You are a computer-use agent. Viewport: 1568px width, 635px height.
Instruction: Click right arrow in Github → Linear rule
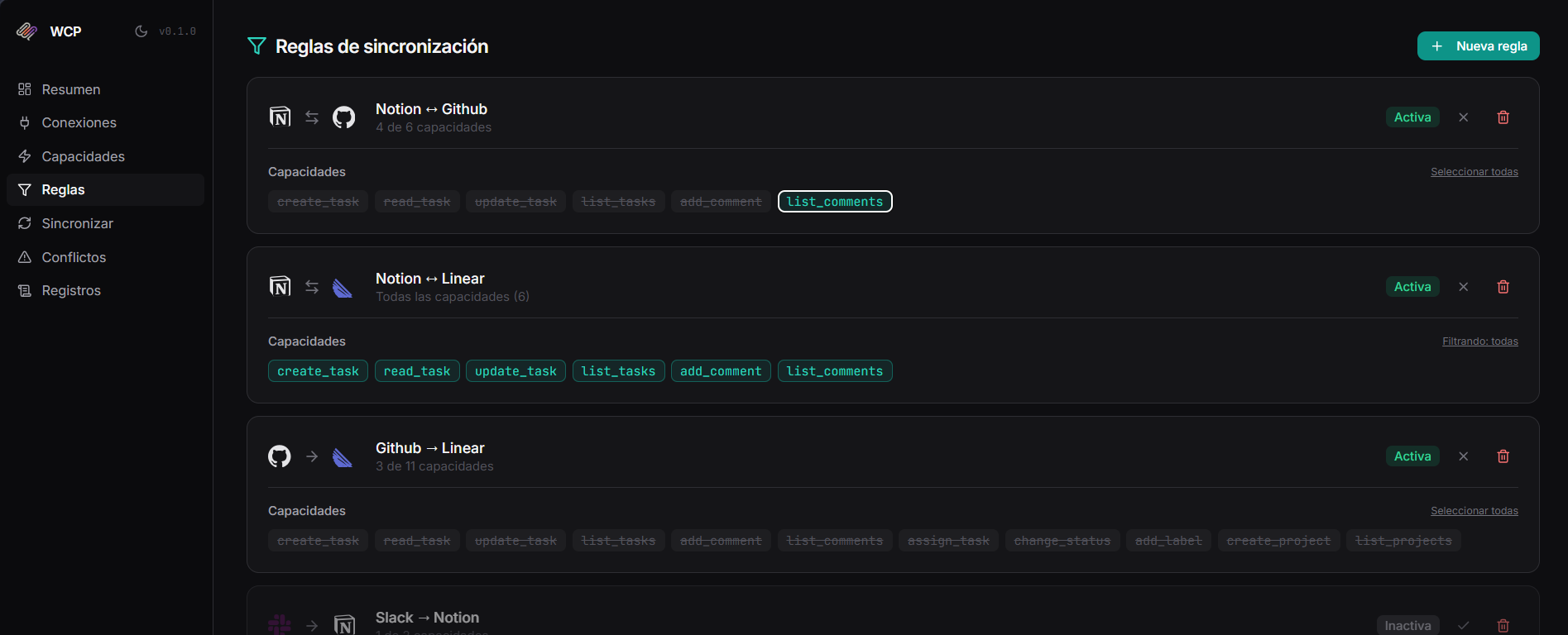[x=312, y=456]
